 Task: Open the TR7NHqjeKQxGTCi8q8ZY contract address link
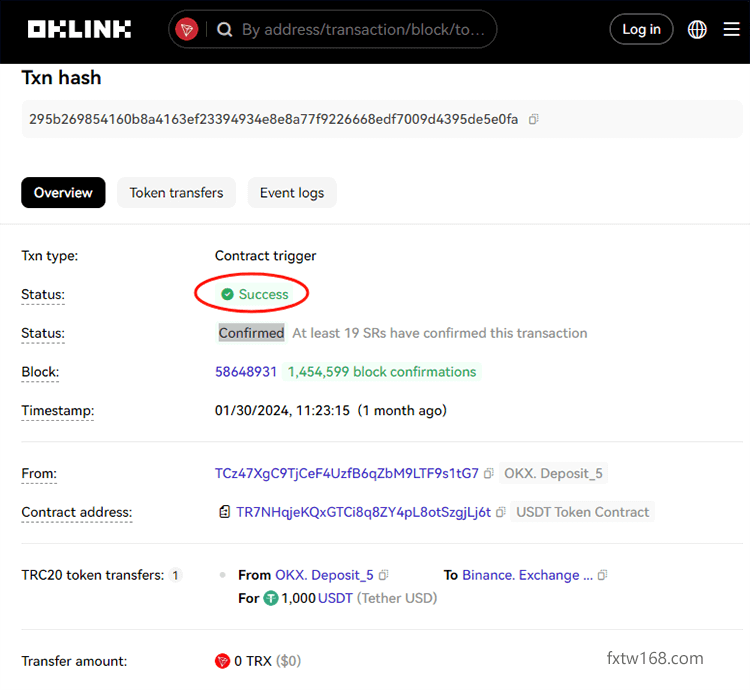tap(363, 512)
